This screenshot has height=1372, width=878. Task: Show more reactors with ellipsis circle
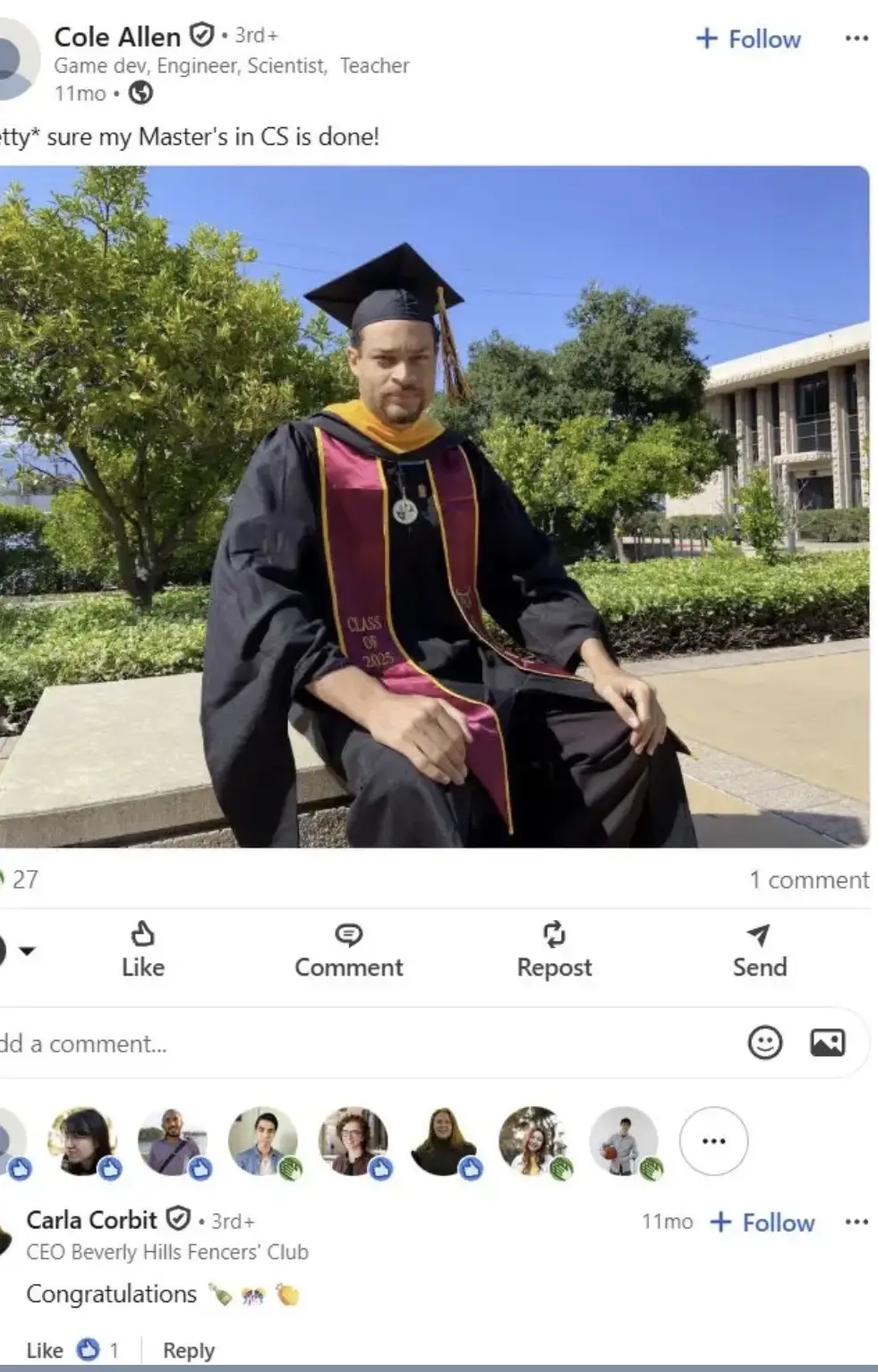(713, 1141)
